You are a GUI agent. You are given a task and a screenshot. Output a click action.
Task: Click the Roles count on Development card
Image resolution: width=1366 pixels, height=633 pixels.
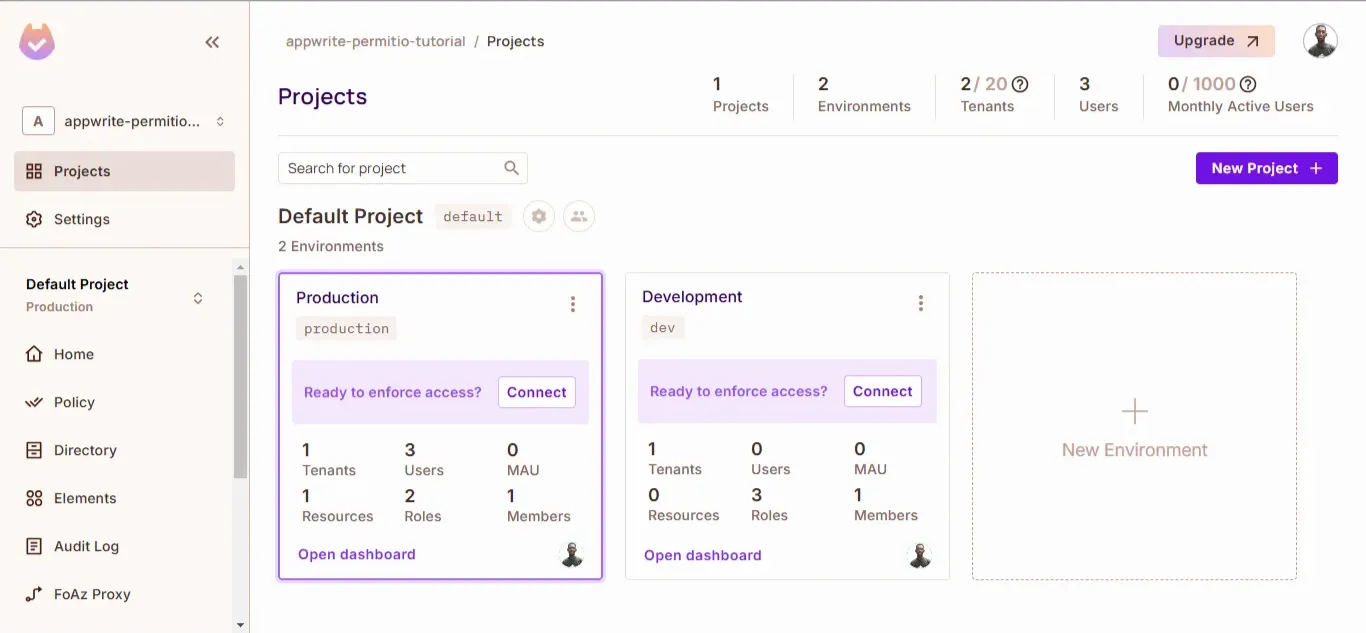[x=769, y=504]
